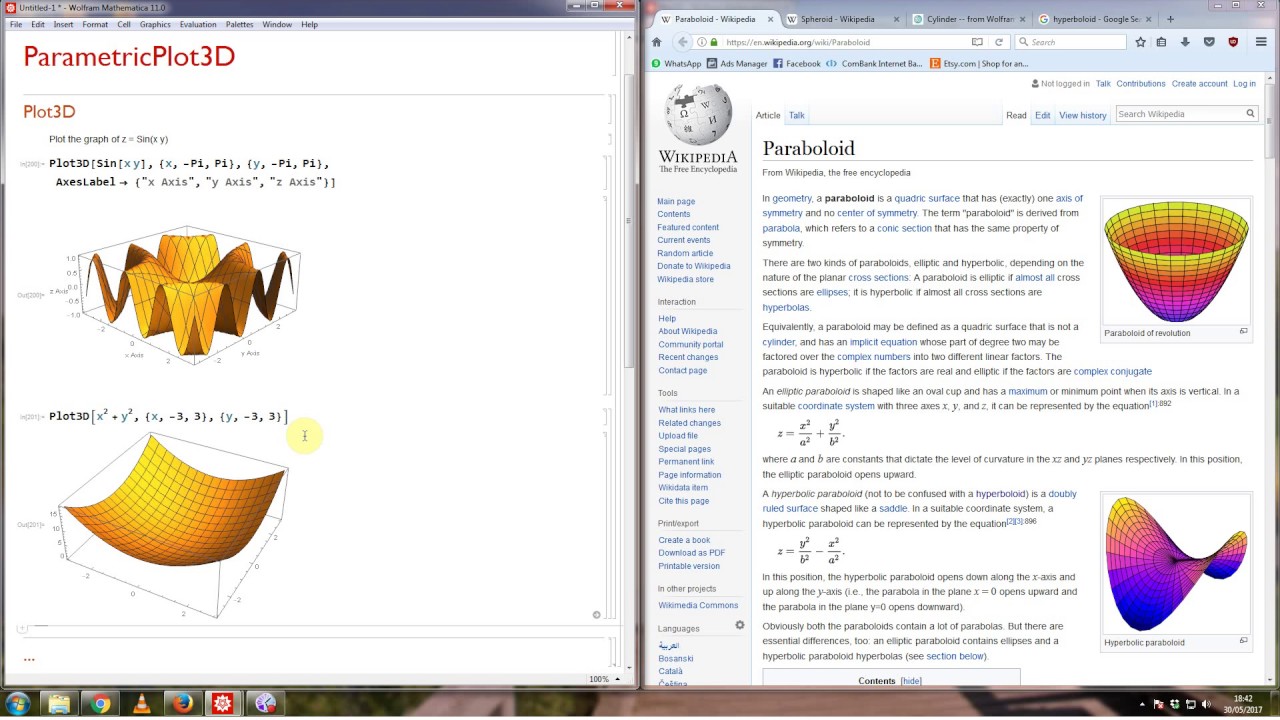Switch to the Edit tab on Wikipedia
This screenshot has height=720, width=1280.
pyautogui.click(x=1042, y=115)
